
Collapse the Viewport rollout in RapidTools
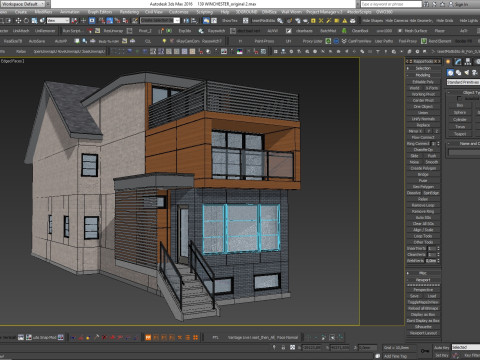tap(423, 280)
